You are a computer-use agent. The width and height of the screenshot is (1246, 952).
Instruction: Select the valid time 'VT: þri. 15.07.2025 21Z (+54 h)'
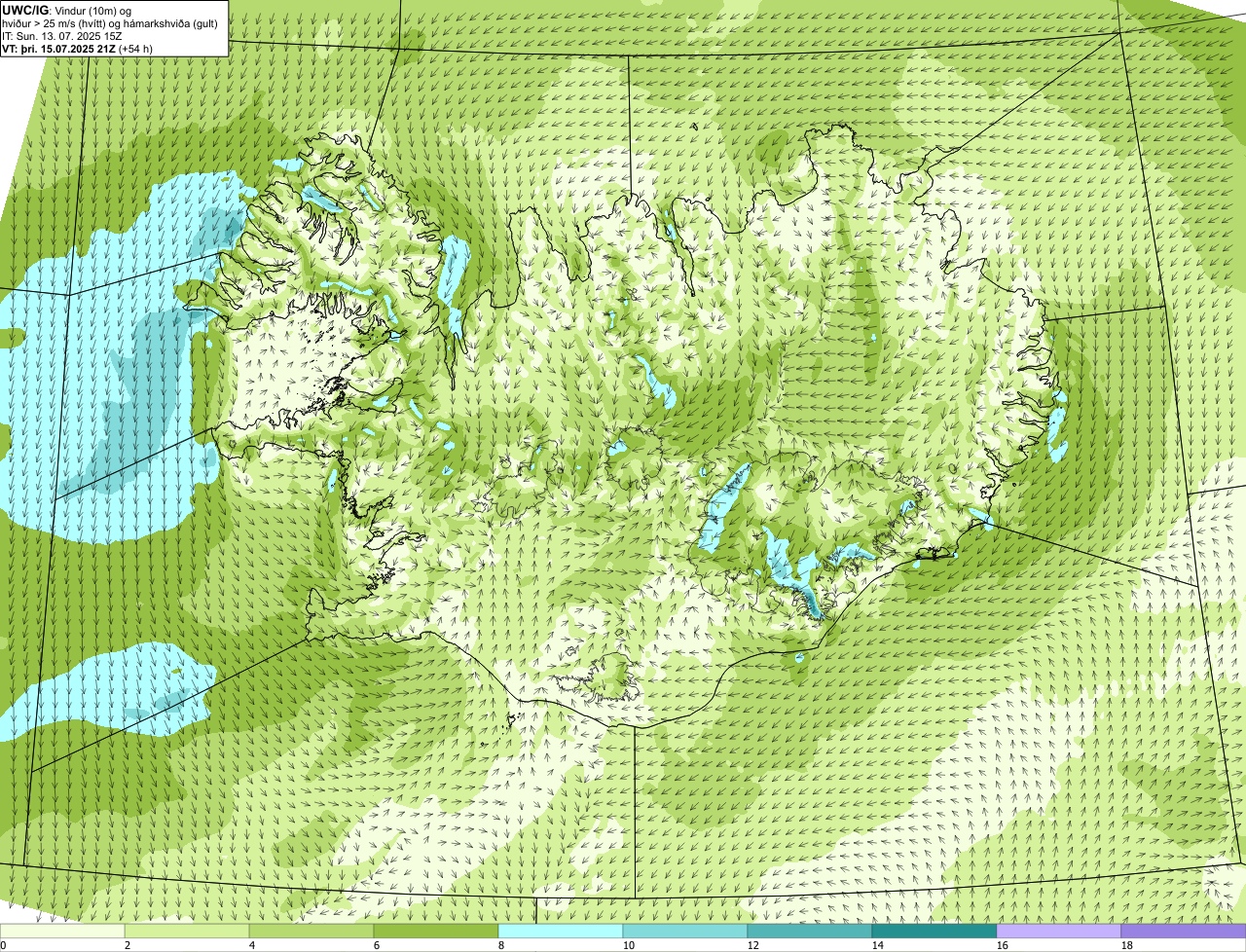[x=78, y=49]
